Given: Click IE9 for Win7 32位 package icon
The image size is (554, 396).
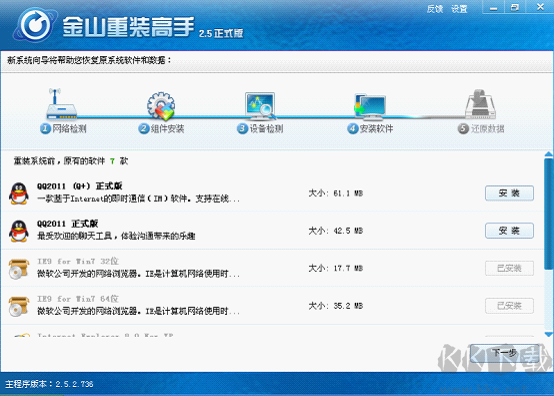Looking at the screenshot, I should [x=19, y=269].
